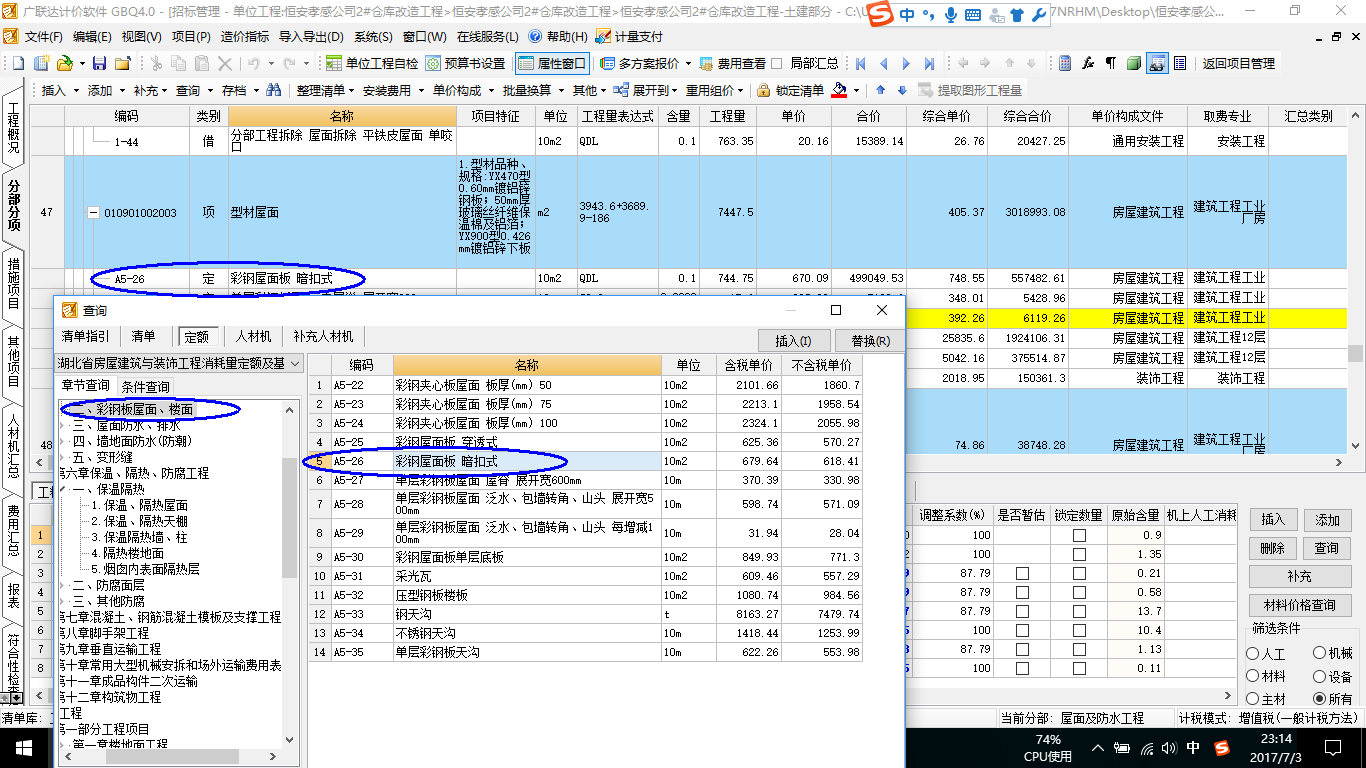Open the notification center icon
Screen dimensions: 1366x768
pos(1331,748)
